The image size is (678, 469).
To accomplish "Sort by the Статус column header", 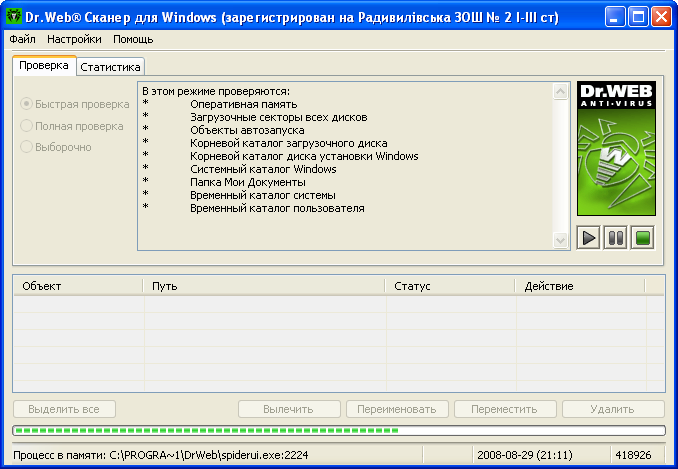I will [450, 286].
